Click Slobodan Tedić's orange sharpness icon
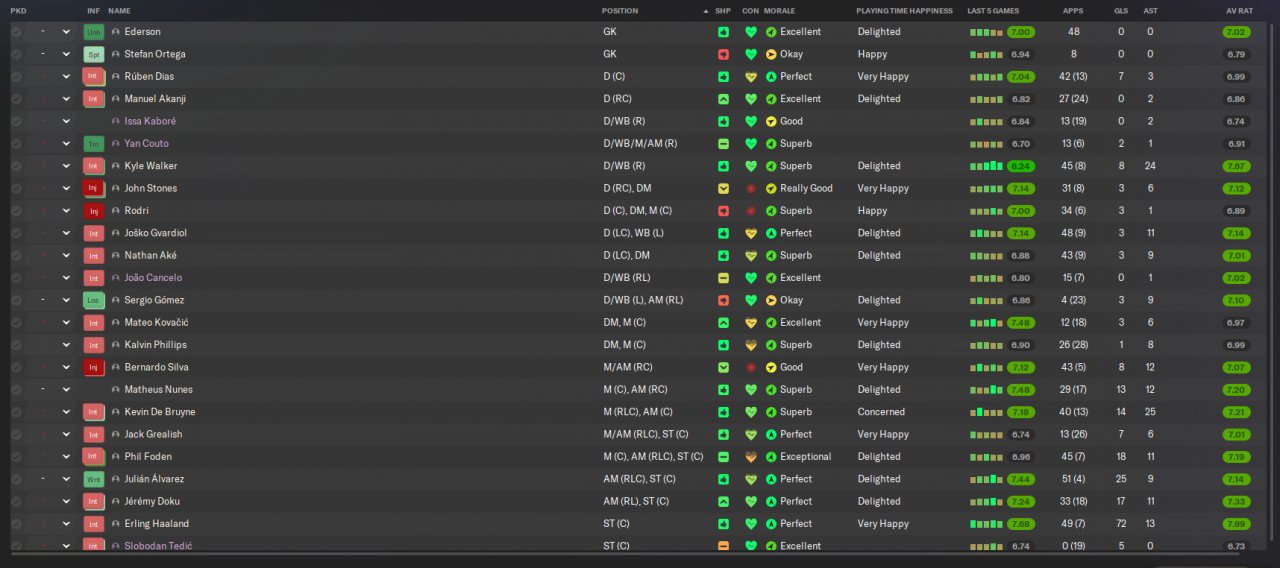Image resolution: width=1280 pixels, height=568 pixels. [x=723, y=546]
